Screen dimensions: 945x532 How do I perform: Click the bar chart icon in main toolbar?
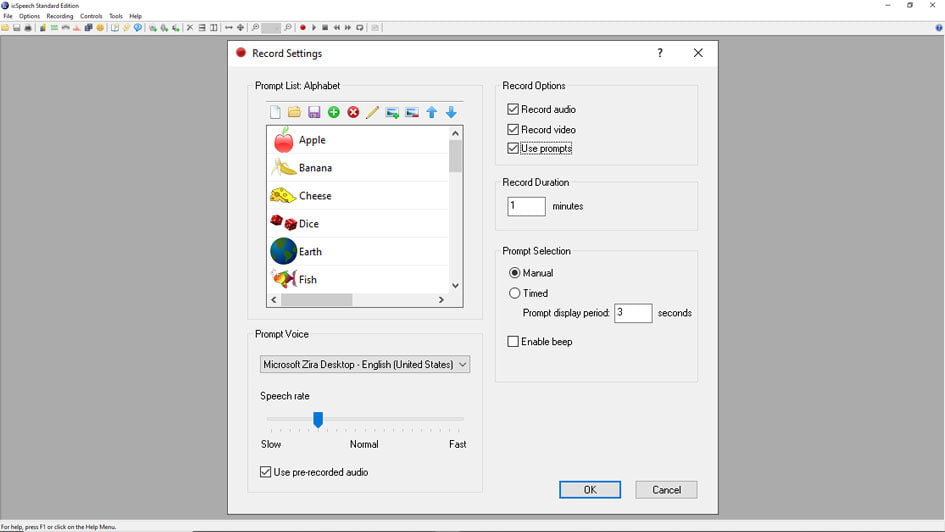[x=43, y=28]
